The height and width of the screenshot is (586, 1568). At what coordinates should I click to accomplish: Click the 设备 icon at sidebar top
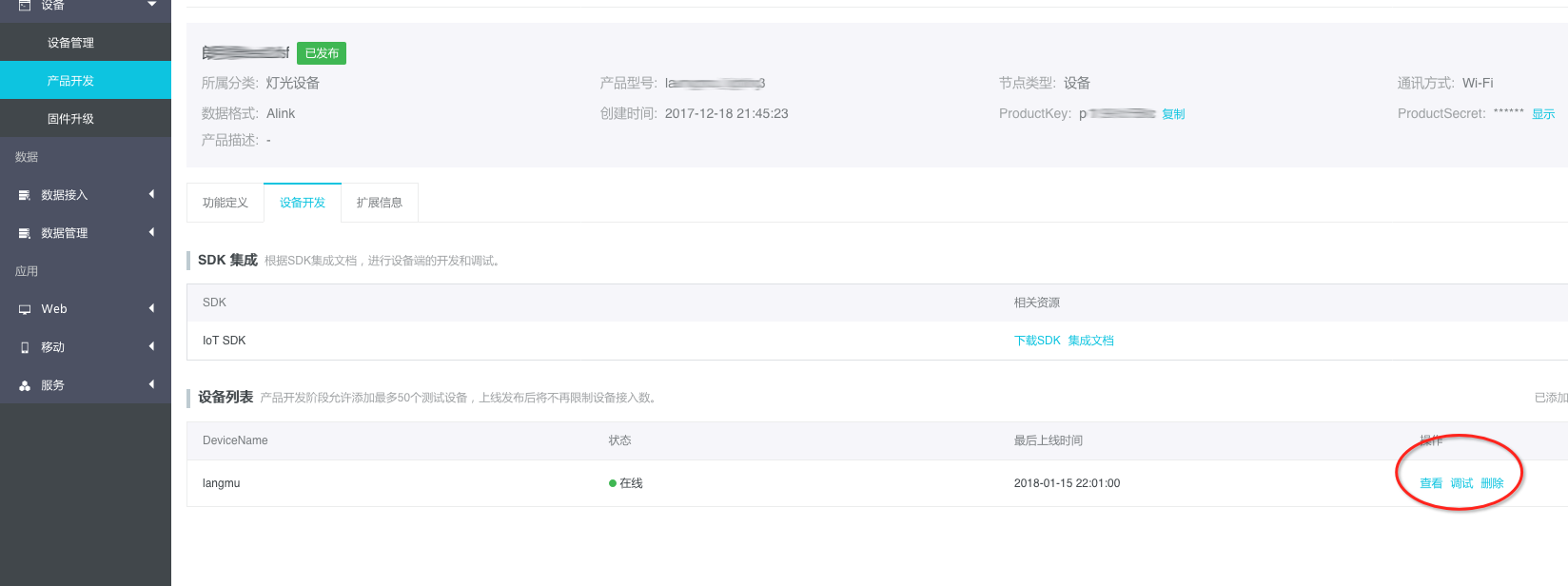[25, 5]
